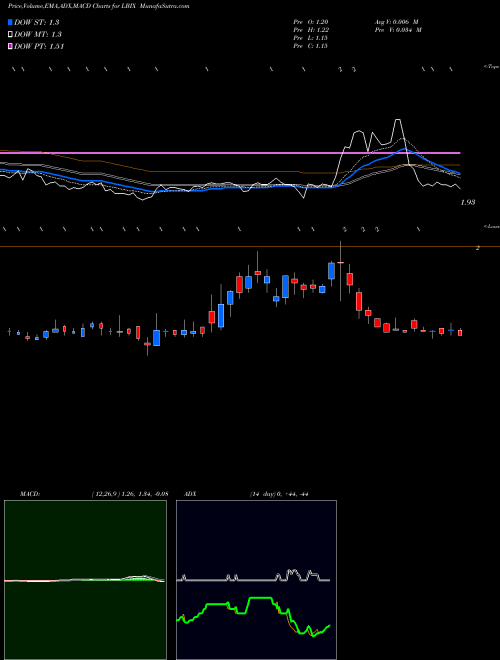Viewport: 500px width, 660px height.
Task: Click the tallest blue candlestick near the uptrend
Action: click(221, 315)
